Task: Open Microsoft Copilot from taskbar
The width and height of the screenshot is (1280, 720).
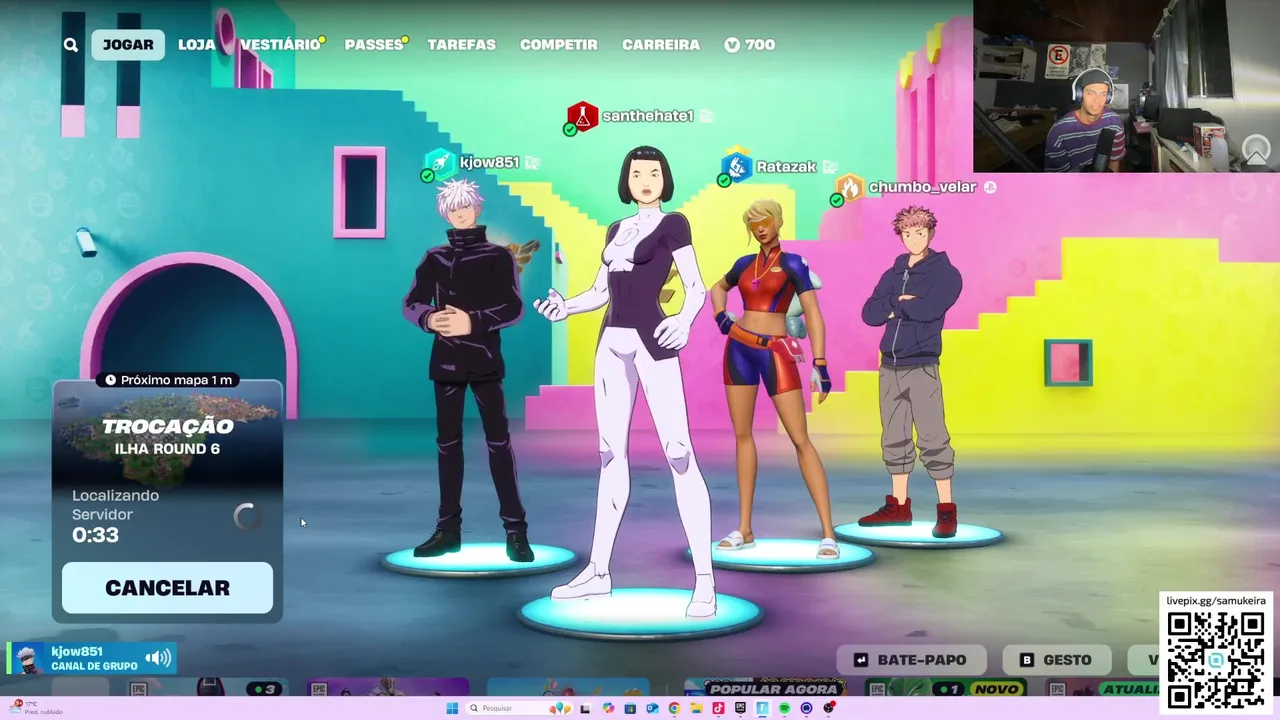Action: (x=608, y=708)
